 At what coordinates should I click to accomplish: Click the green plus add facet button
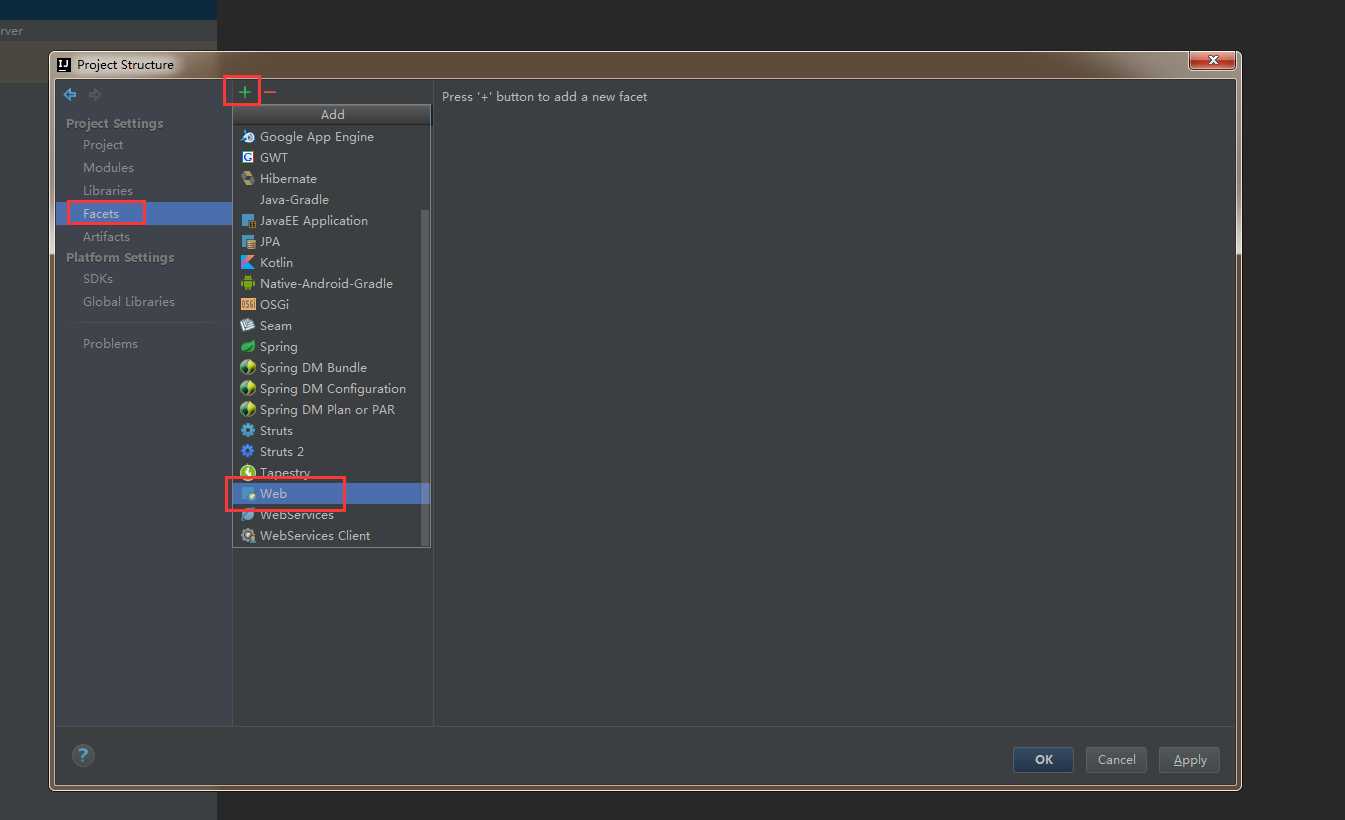[244, 92]
